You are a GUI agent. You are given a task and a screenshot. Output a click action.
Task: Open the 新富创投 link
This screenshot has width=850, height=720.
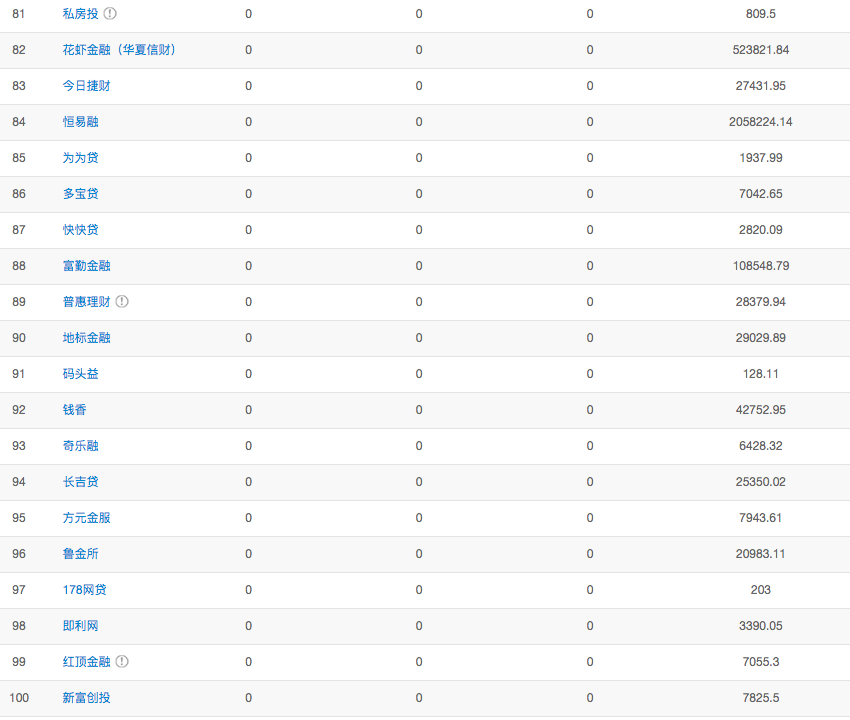point(86,698)
